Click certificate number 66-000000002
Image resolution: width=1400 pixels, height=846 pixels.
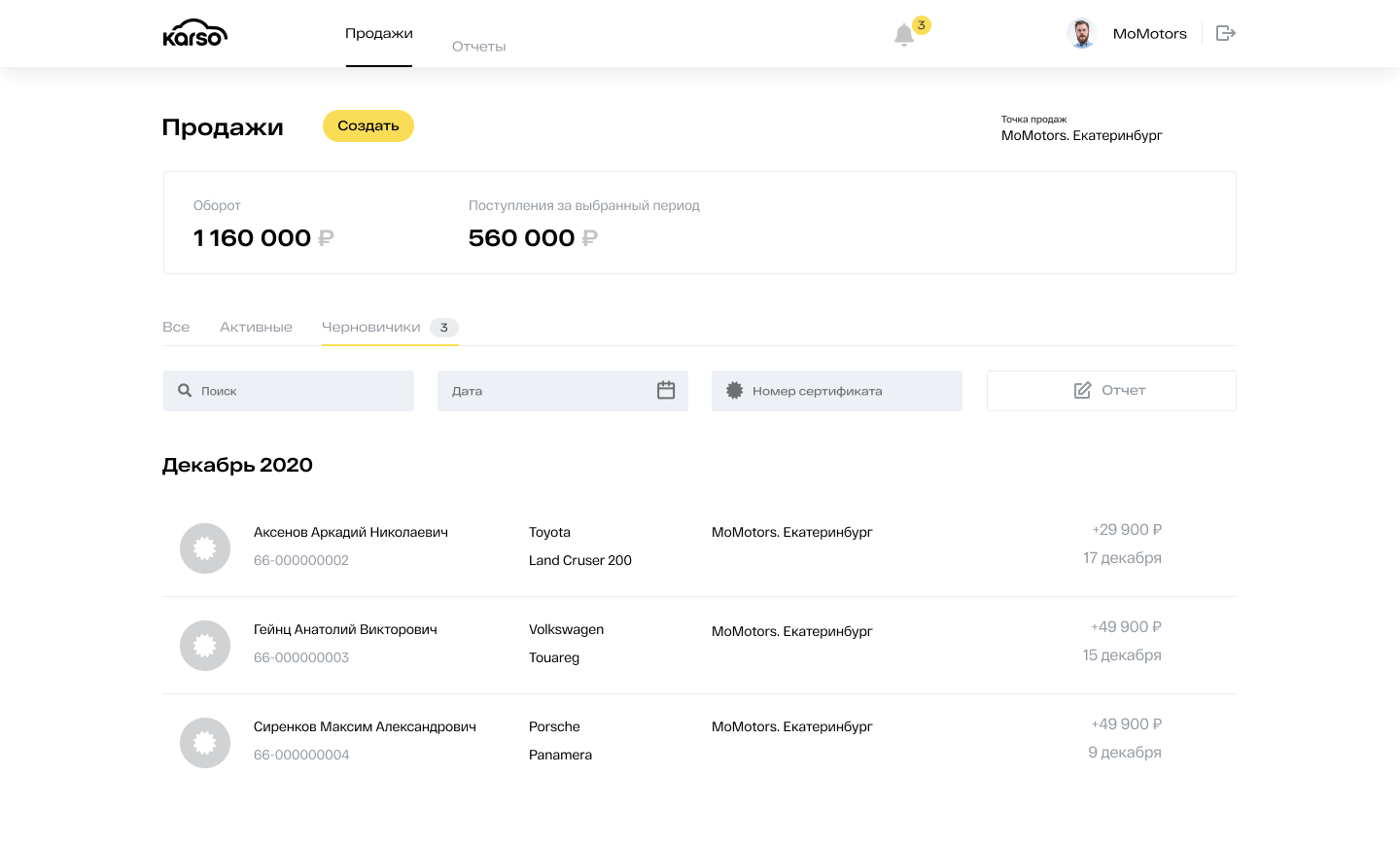tap(301, 560)
